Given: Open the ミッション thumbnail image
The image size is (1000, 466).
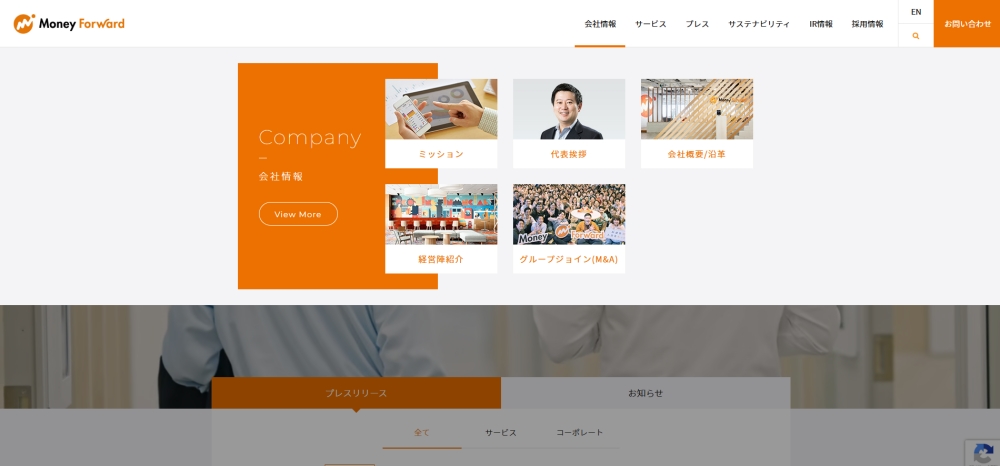Looking at the screenshot, I should point(441,109).
